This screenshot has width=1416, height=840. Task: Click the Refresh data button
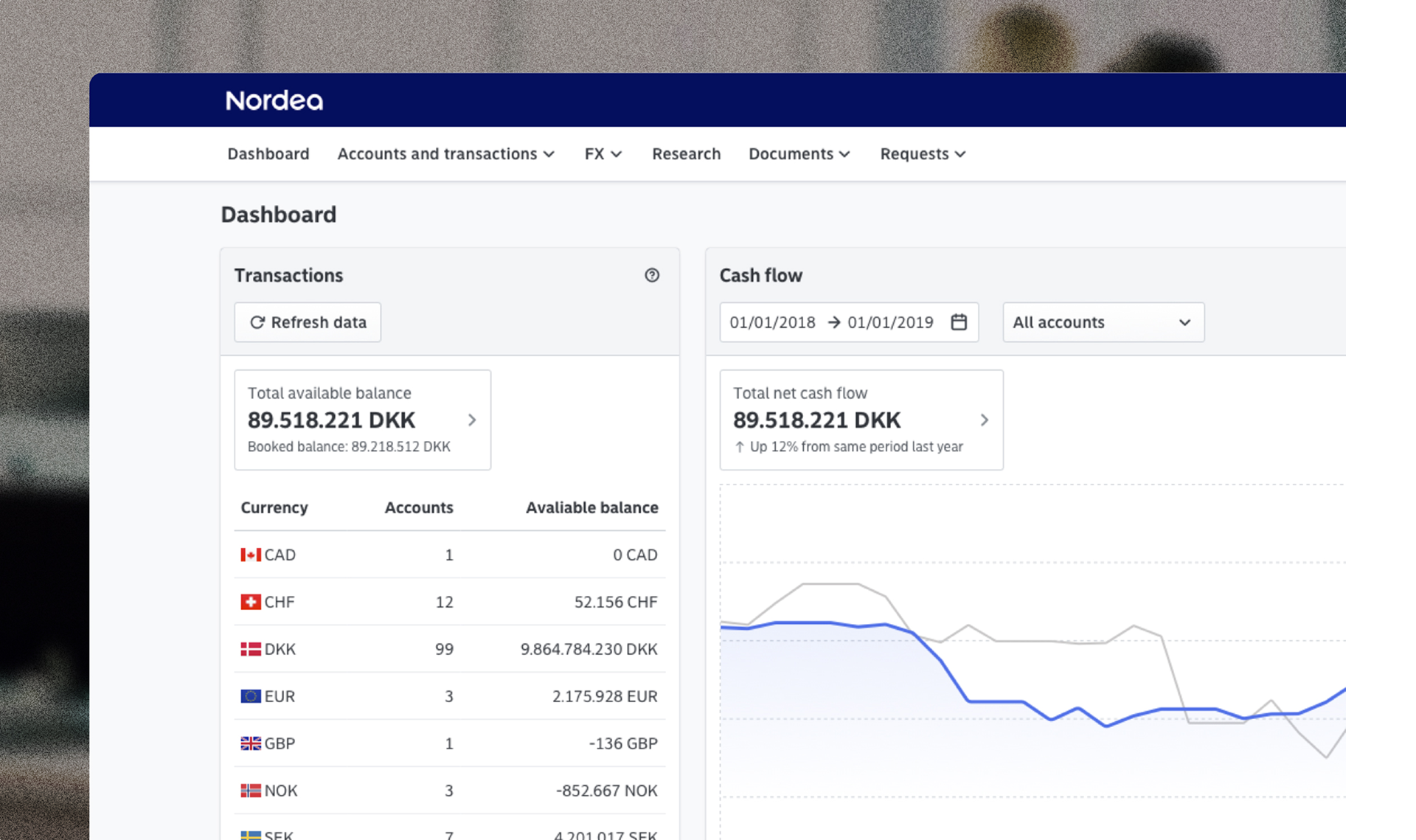click(x=308, y=322)
